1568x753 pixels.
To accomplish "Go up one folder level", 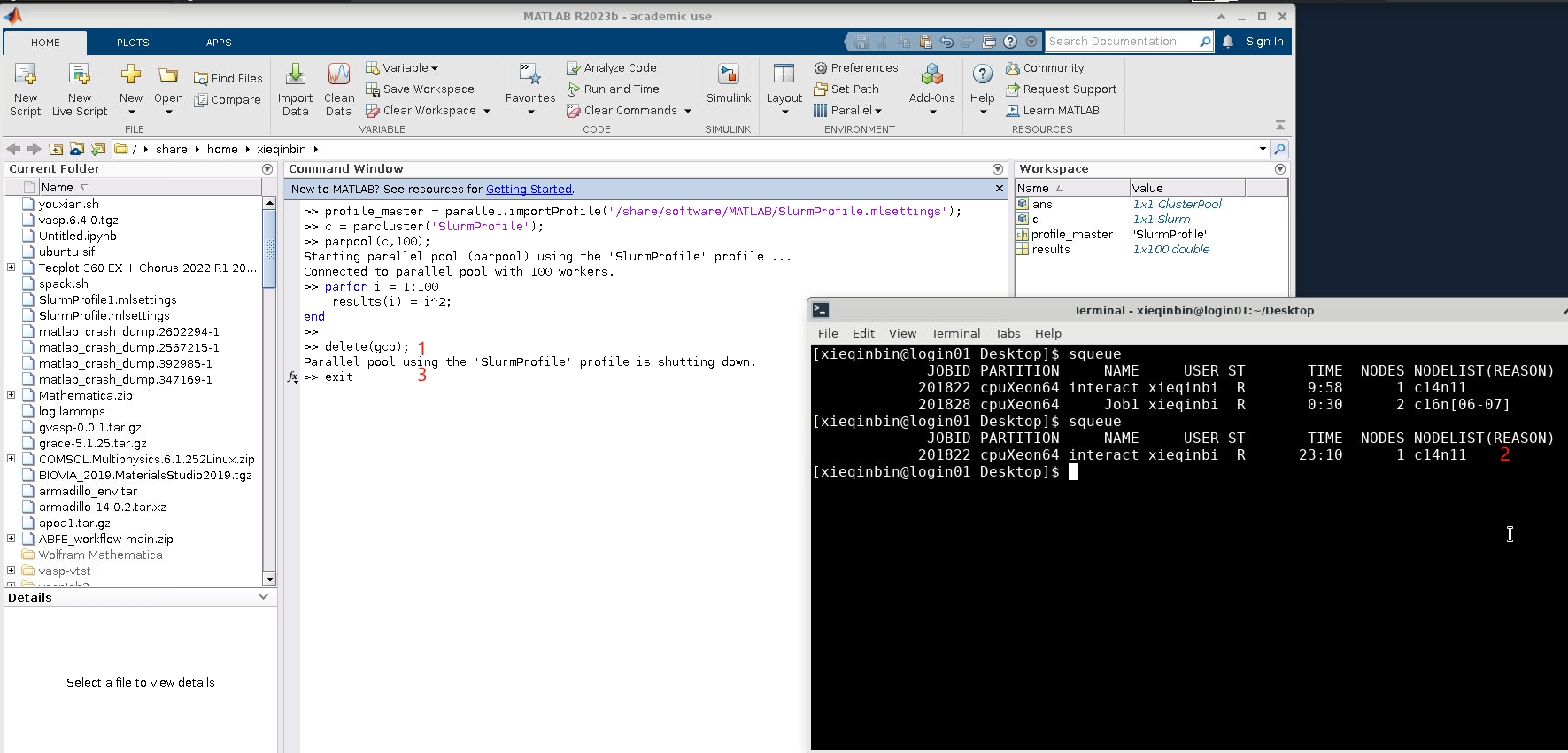I will pos(56,149).
